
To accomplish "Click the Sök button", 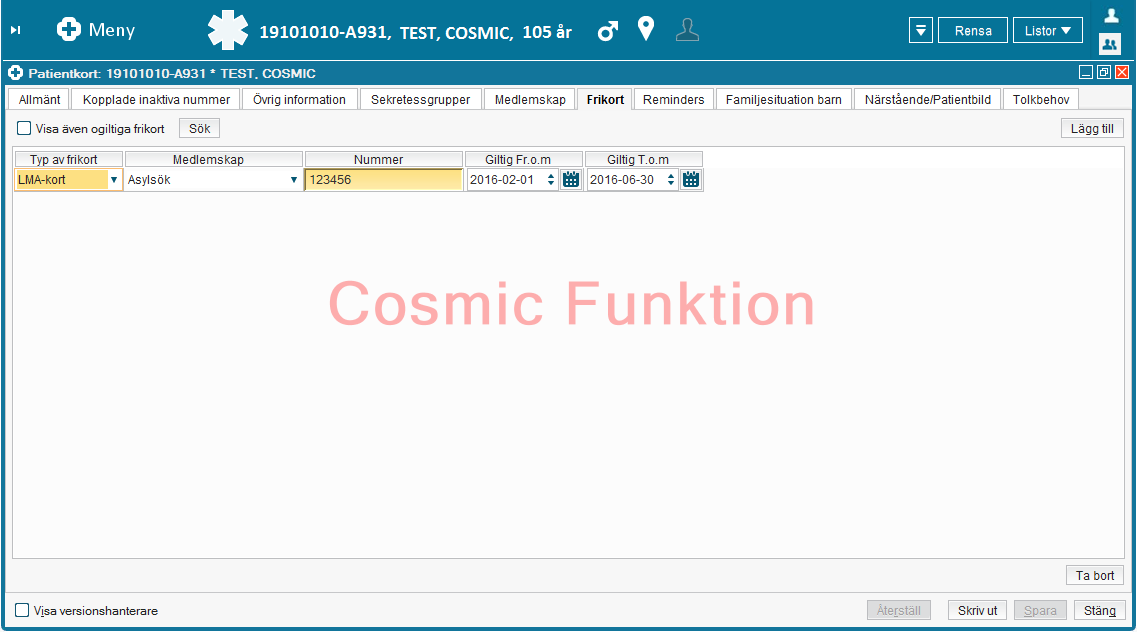I will 199,128.
